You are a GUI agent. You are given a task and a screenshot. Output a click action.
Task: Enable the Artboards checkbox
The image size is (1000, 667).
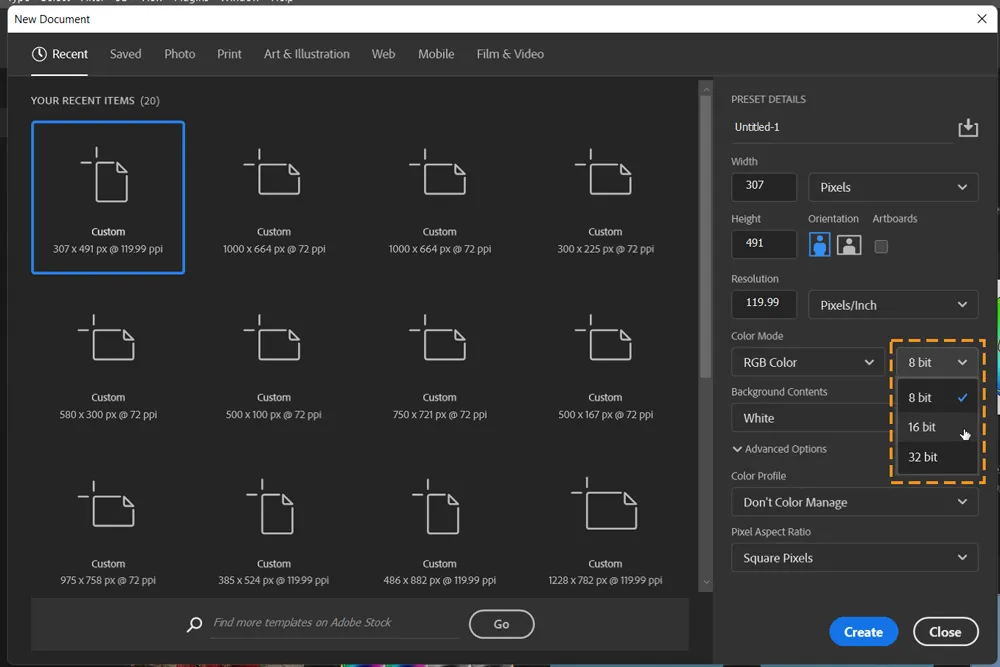tap(881, 244)
